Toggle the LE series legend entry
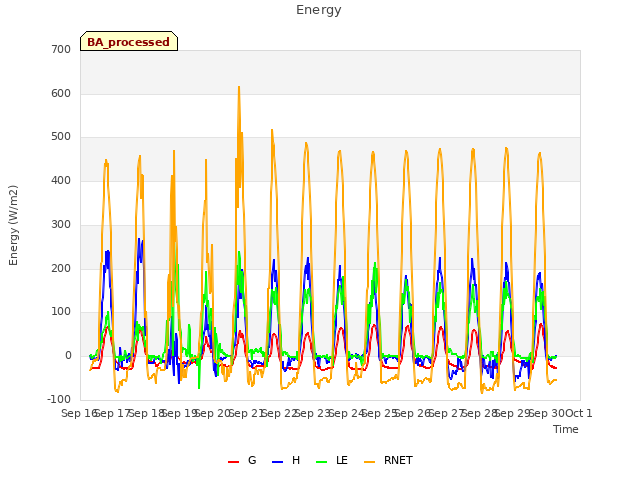640x480 pixels. point(332,460)
